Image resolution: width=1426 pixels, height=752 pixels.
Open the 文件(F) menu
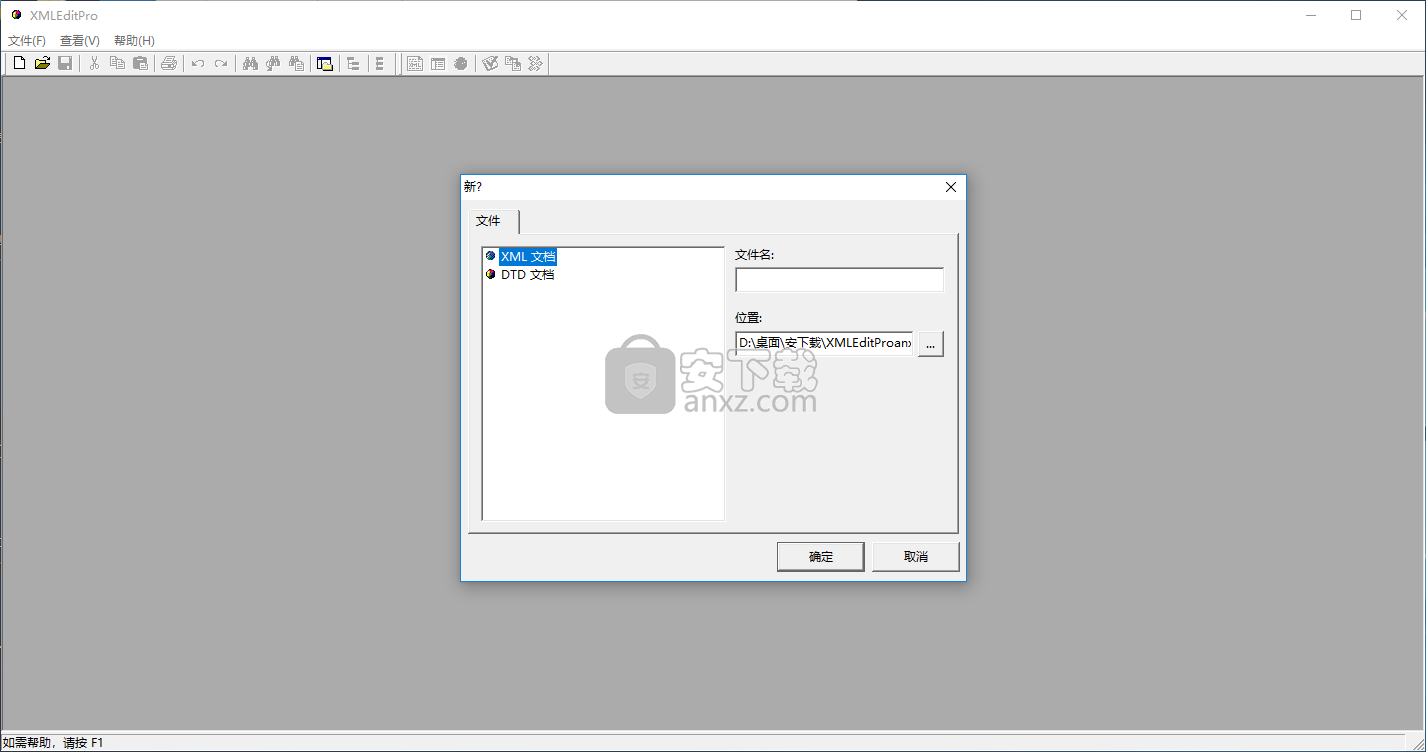[27, 41]
